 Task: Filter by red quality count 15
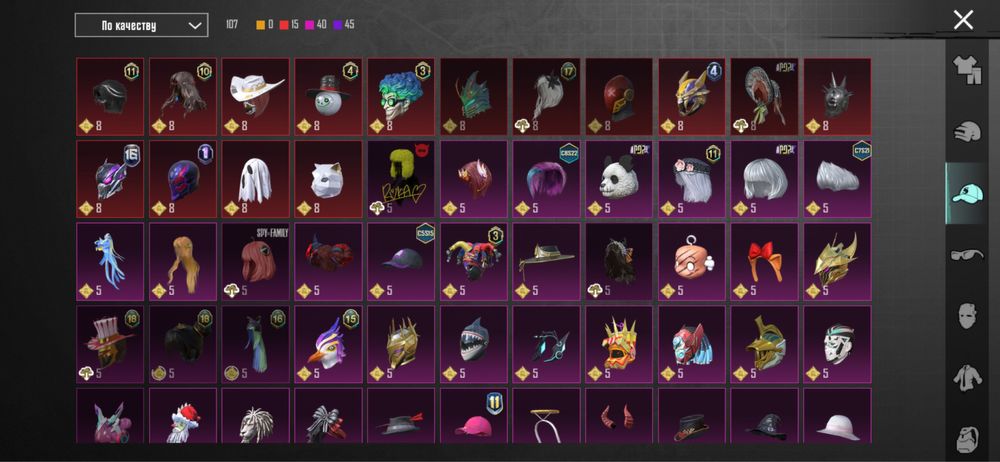289,25
